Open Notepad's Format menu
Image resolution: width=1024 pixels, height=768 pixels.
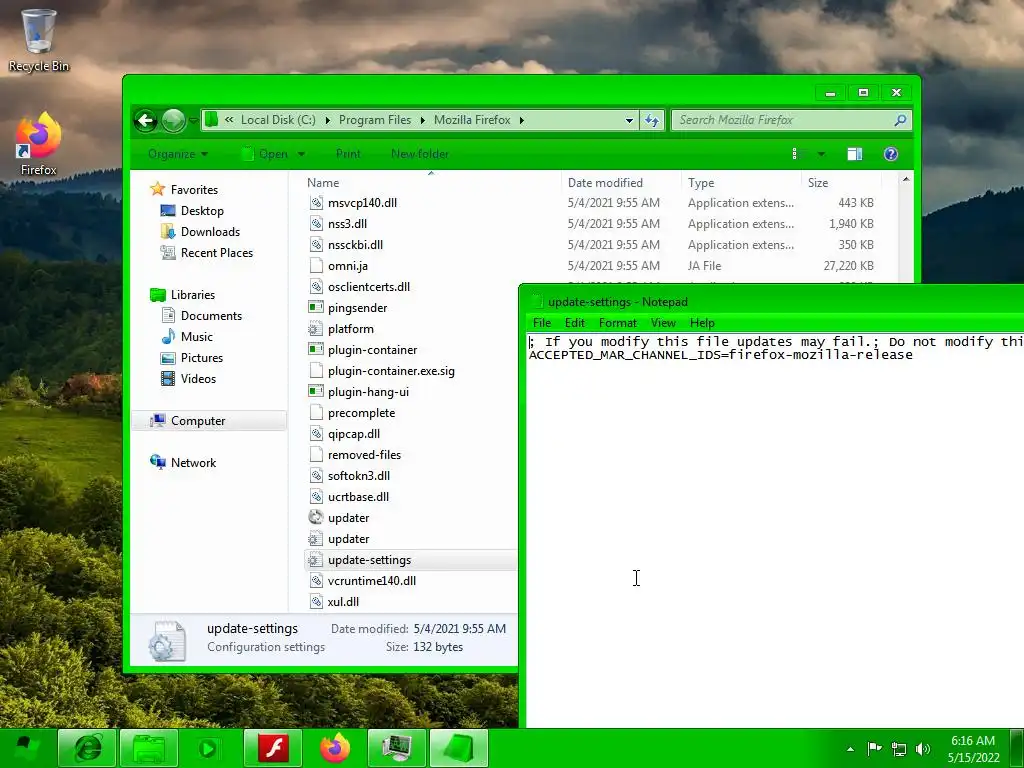[x=618, y=323]
